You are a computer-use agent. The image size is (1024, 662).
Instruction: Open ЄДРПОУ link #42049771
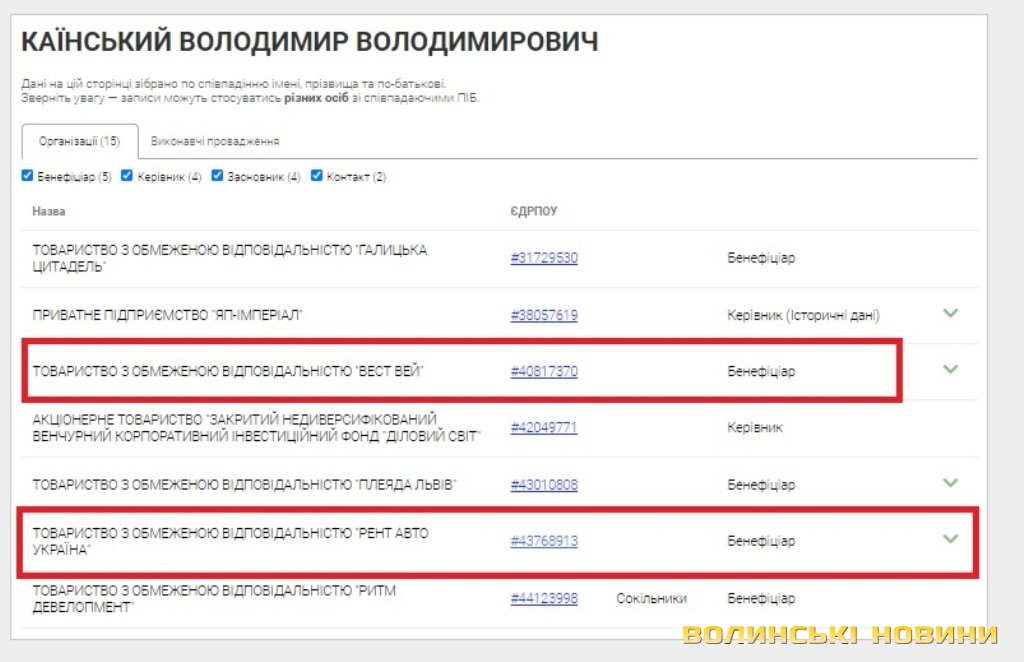[544, 428]
